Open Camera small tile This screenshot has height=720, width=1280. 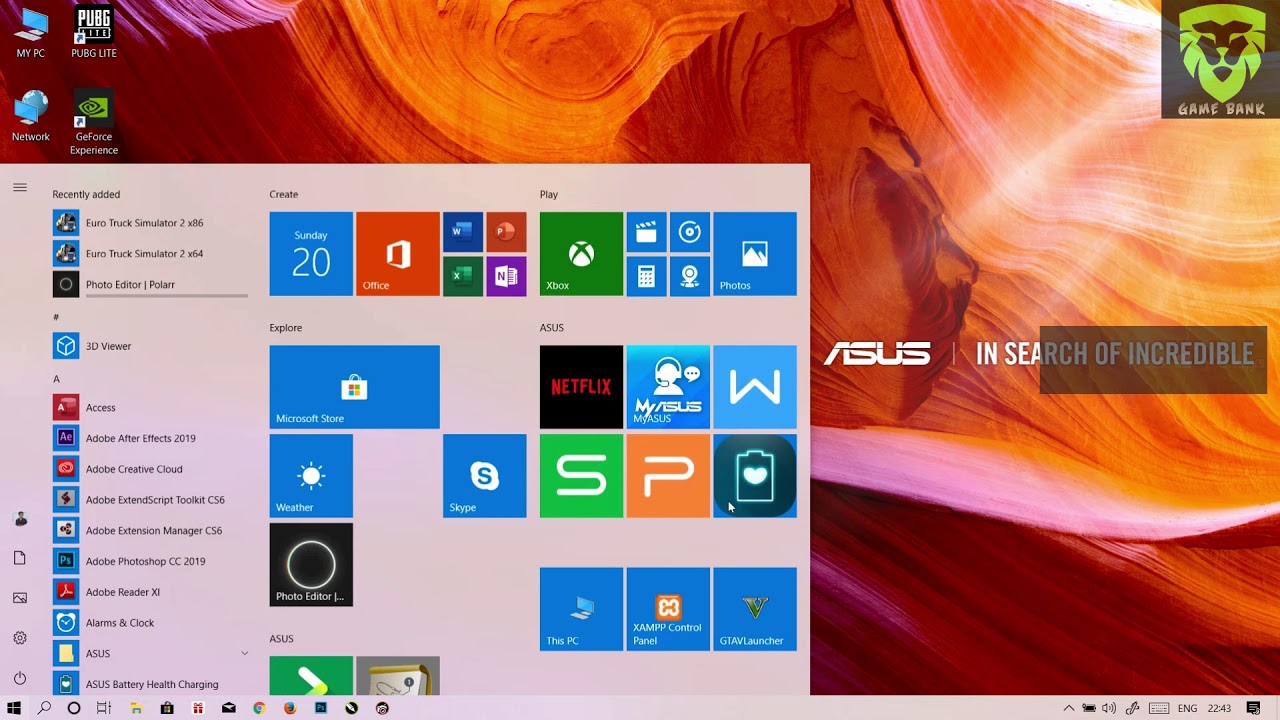[690, 275]
